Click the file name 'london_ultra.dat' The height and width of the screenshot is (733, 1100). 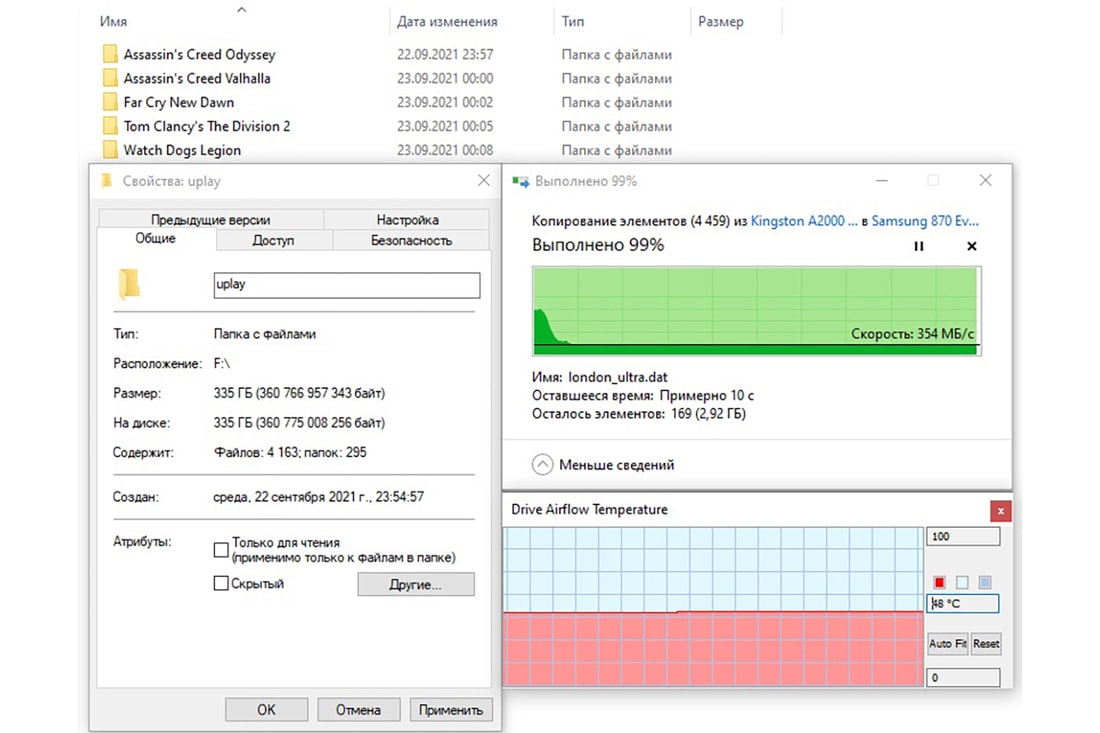click(617, 377)
